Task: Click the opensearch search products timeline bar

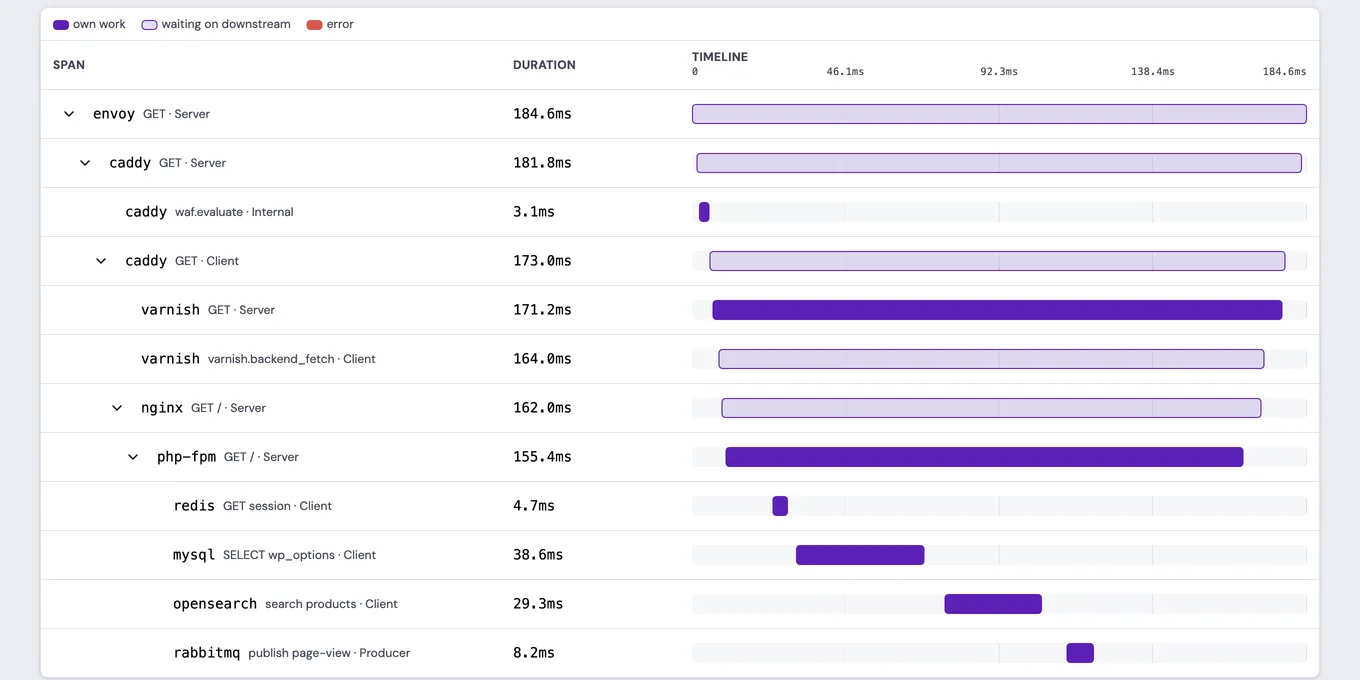Action: click(x=993, y=604)
